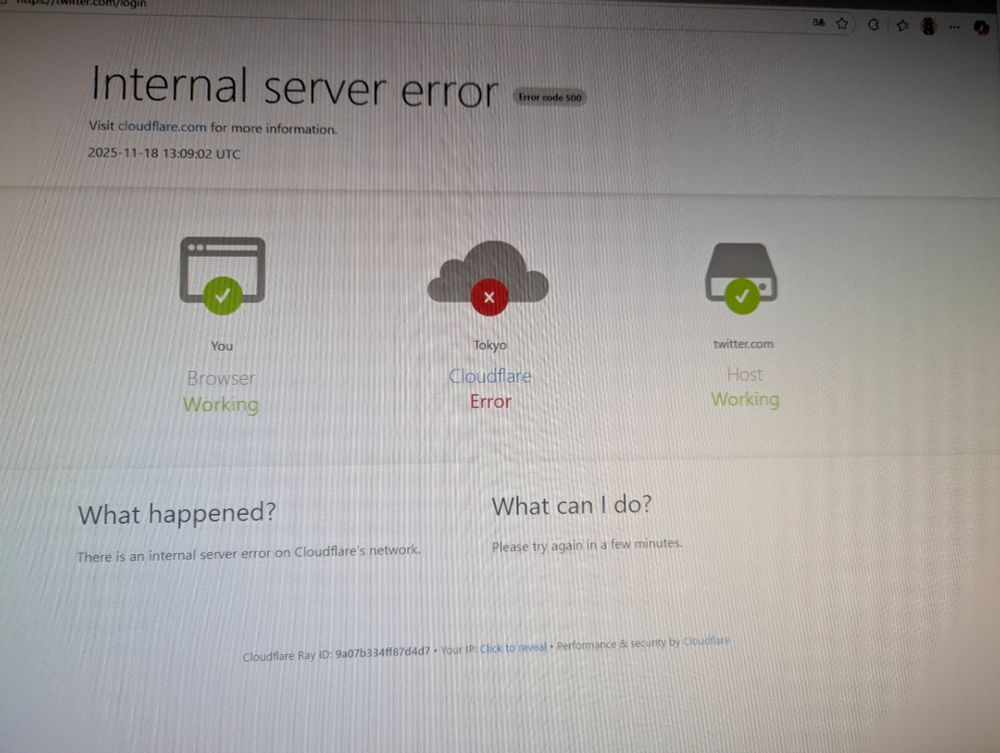Click the red X error badge

[489, 297]
